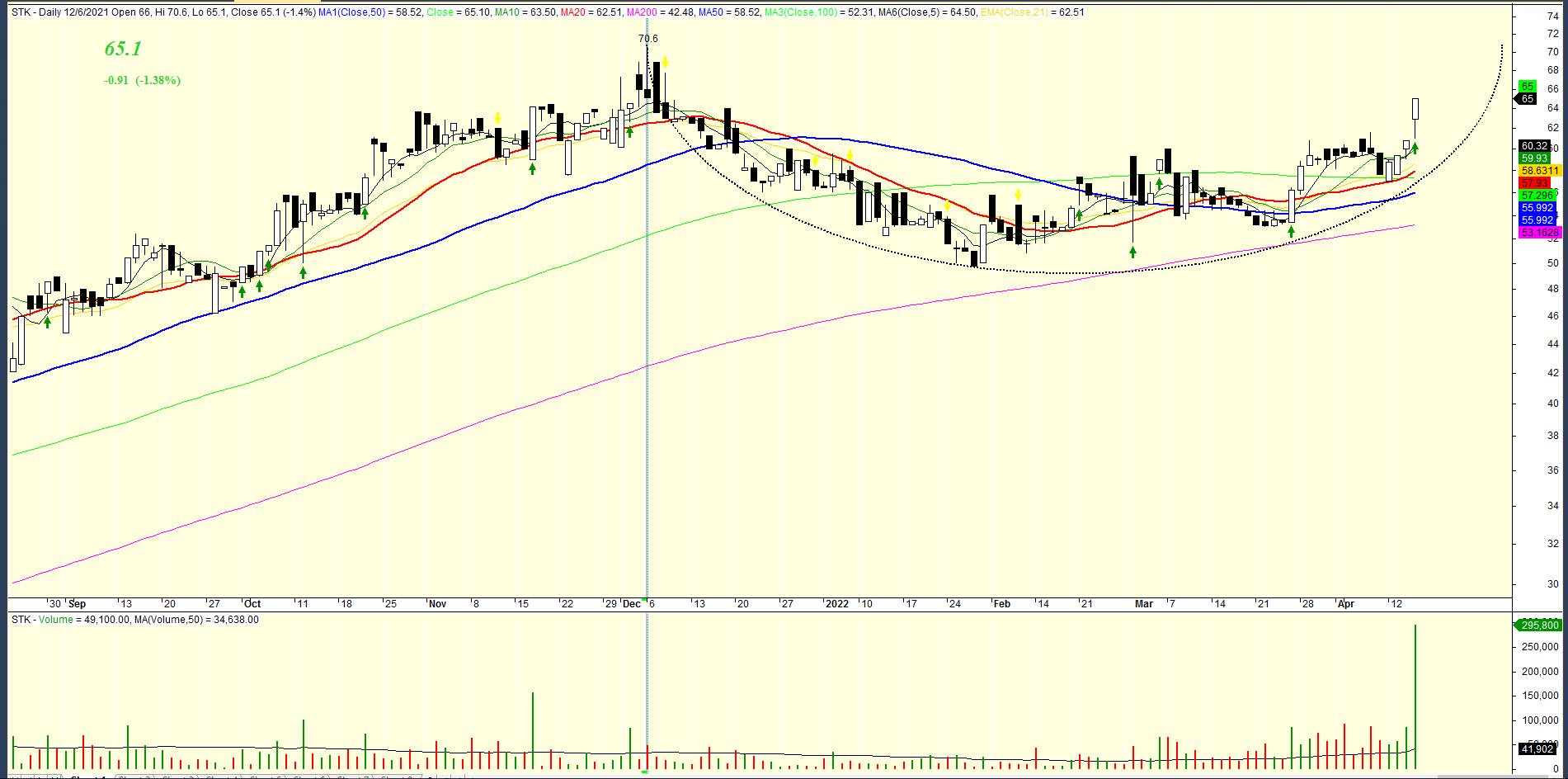The width and height of the screenshot is (1568, 779).
Task: Click the MA1(Close,50) label in the chart title
Action: (x=353, y=12)
